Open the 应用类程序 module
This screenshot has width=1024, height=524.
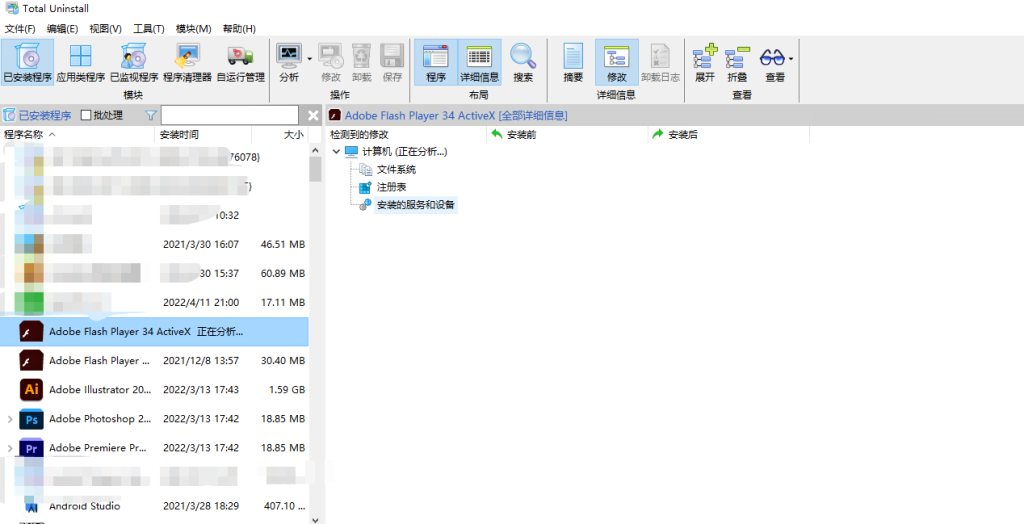point(81,63)
